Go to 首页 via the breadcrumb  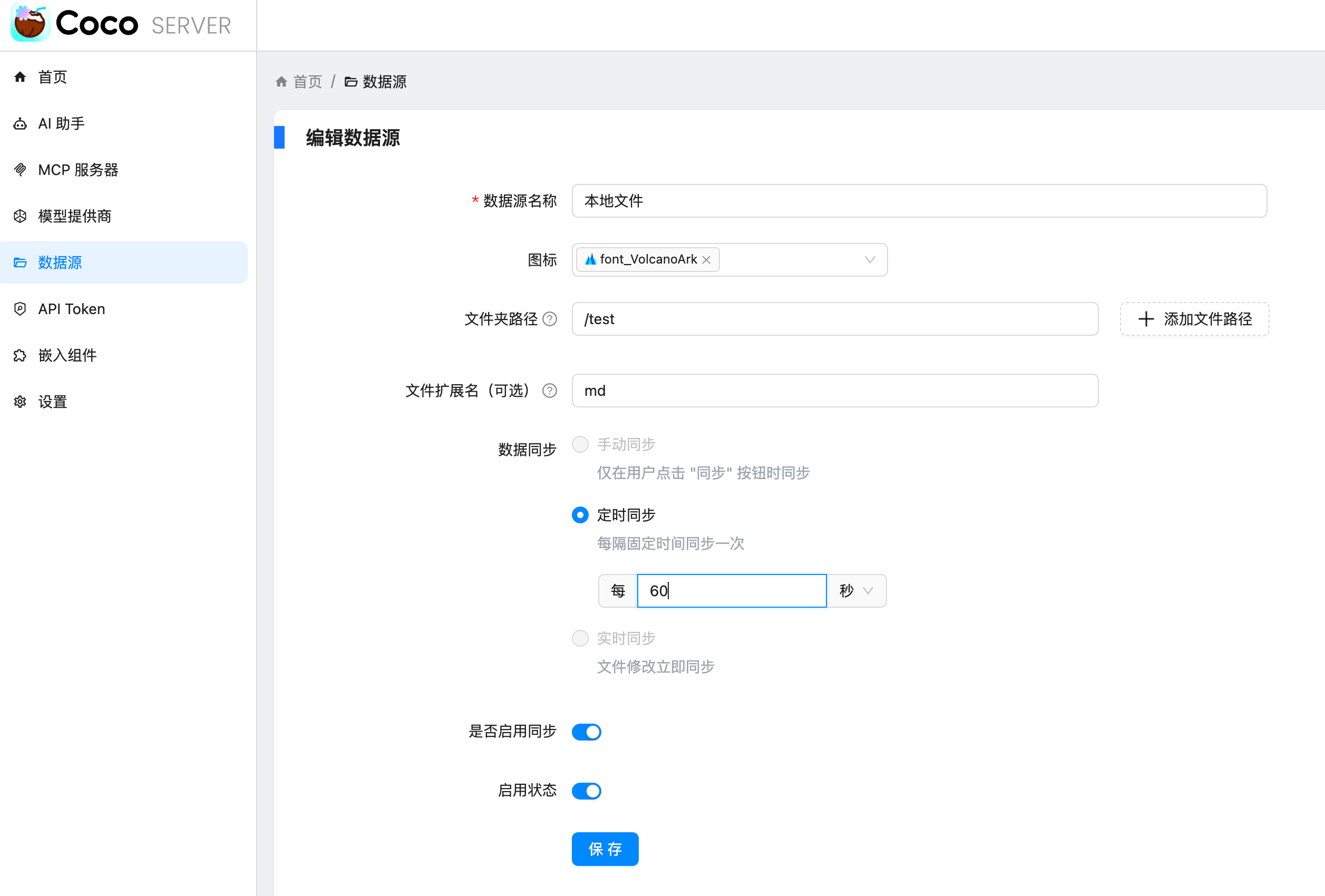(307, 82)
